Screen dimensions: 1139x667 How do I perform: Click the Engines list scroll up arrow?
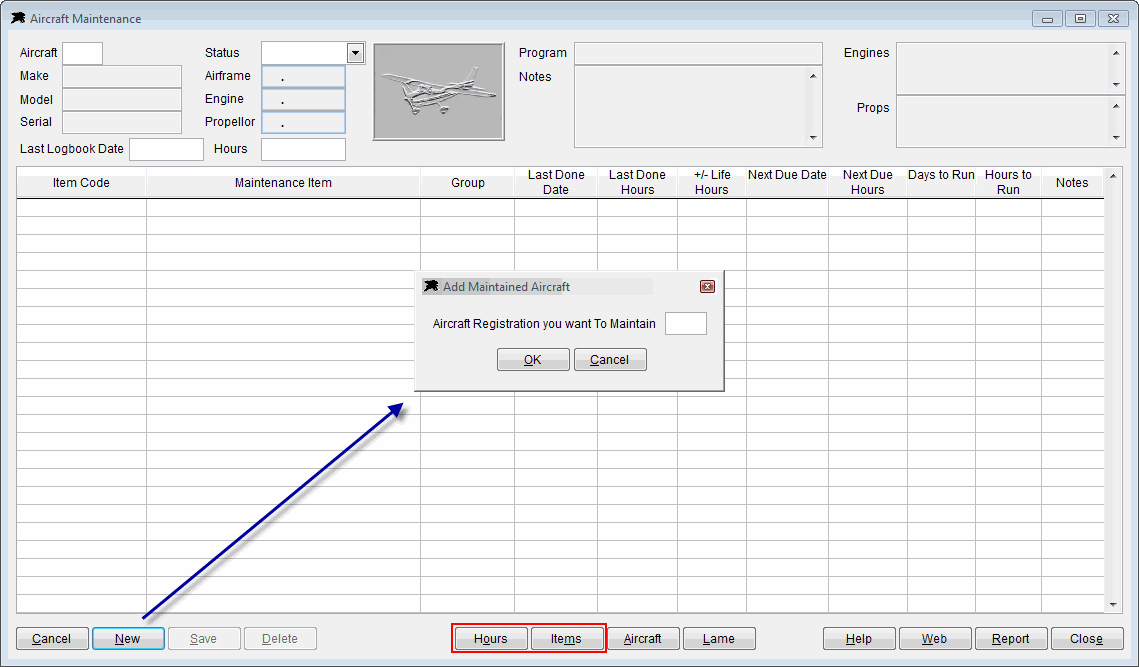[1116, 52]
